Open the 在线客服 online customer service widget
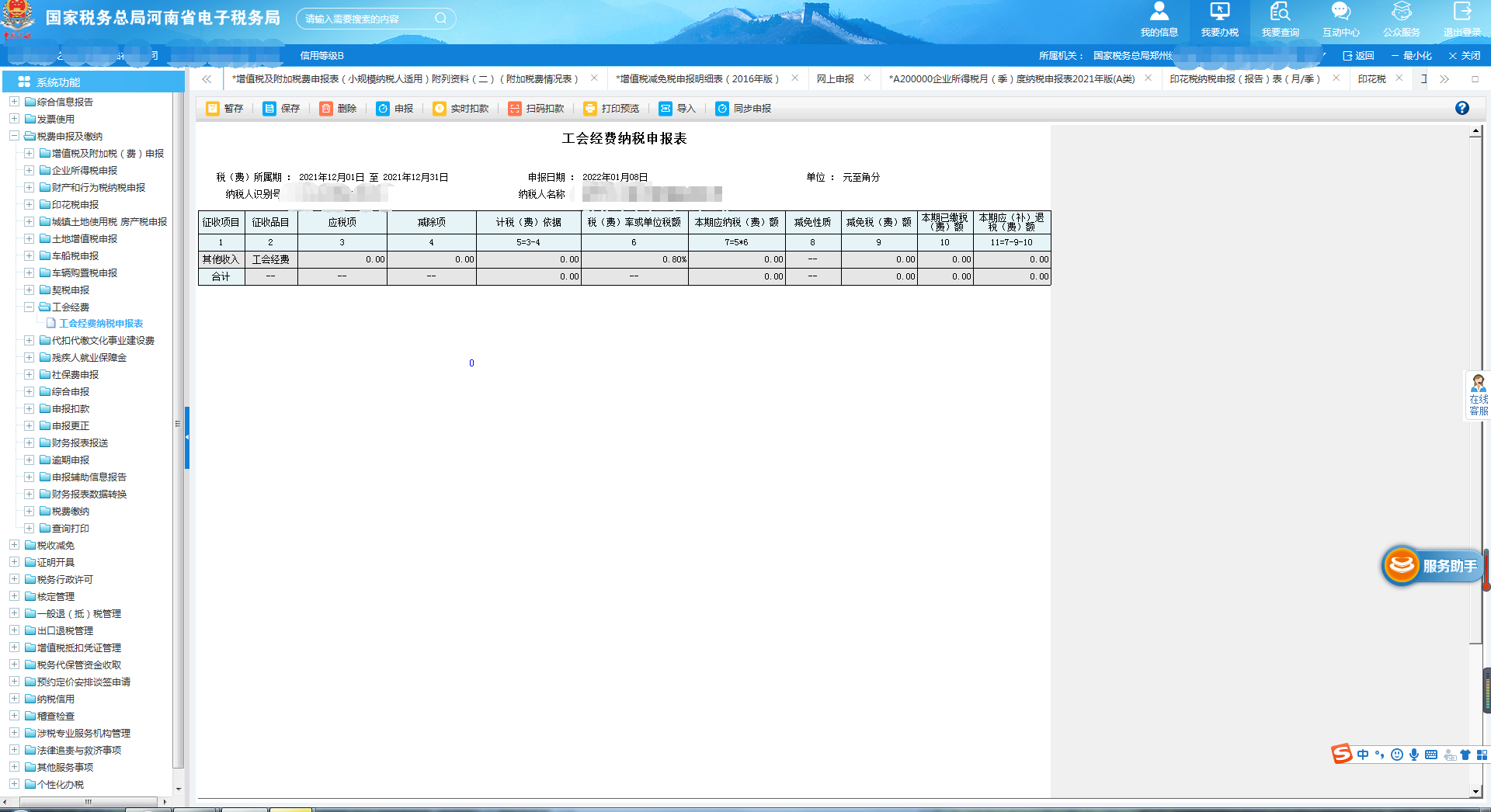 (1478, 396)
